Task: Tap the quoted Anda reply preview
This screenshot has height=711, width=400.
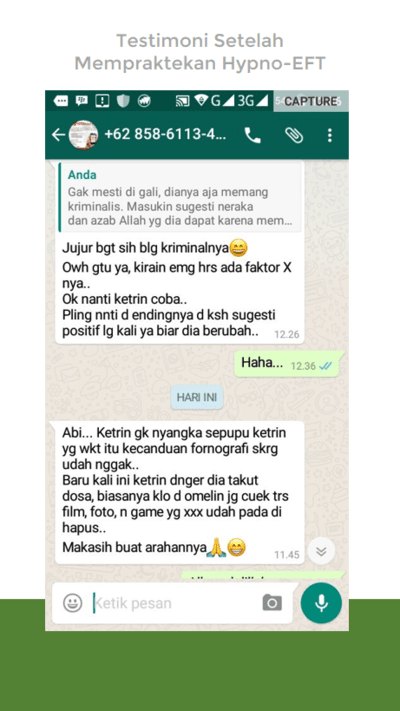Action: tap(180, 197)
